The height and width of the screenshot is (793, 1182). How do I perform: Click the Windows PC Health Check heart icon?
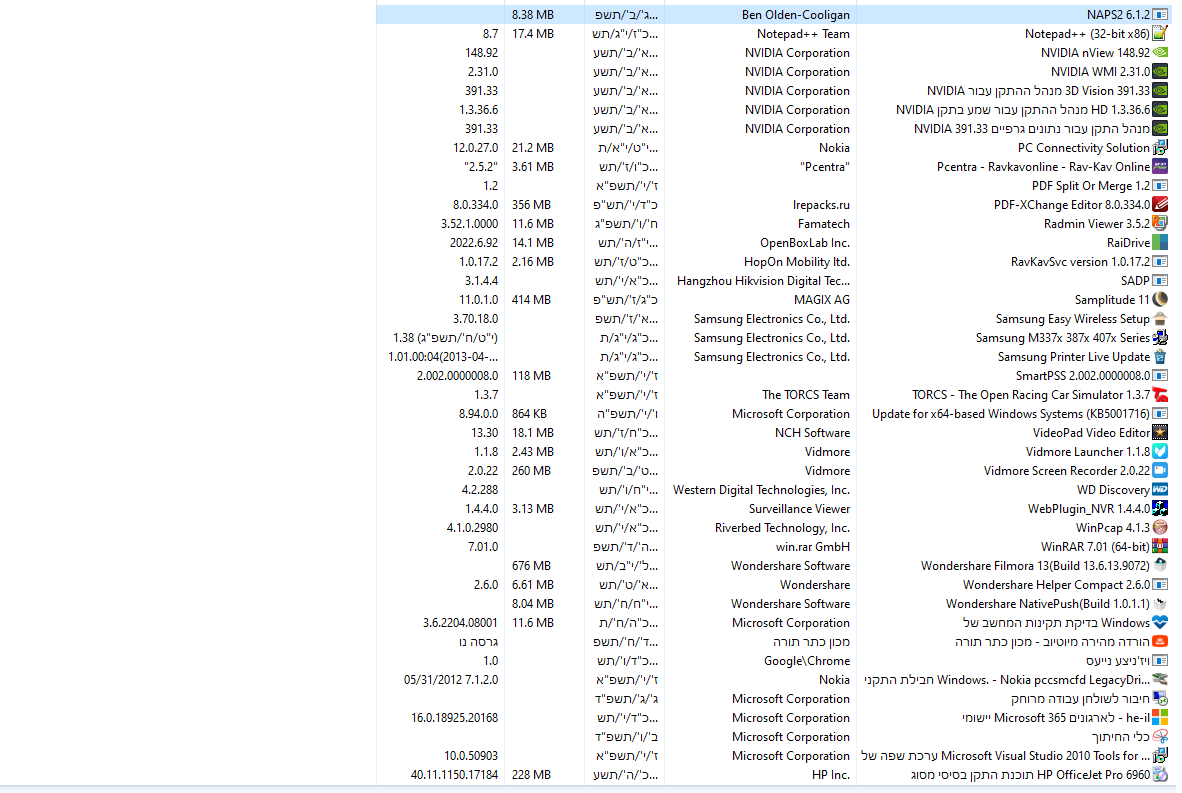1160,623
